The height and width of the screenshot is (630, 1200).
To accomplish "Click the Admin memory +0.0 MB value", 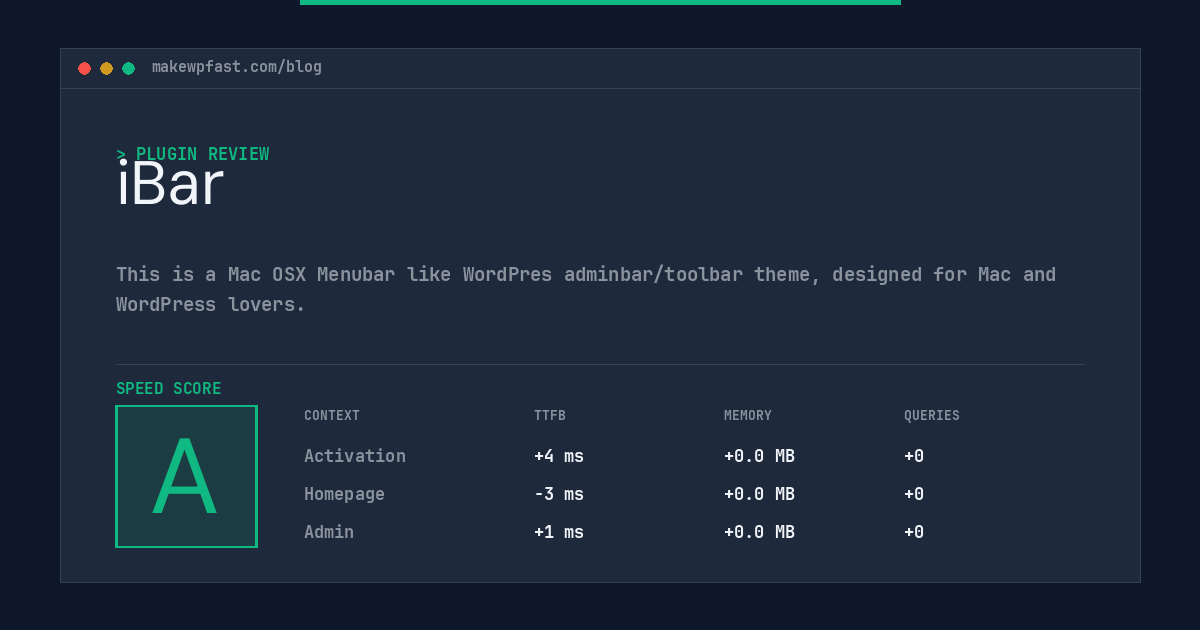I will pos(760,532).
